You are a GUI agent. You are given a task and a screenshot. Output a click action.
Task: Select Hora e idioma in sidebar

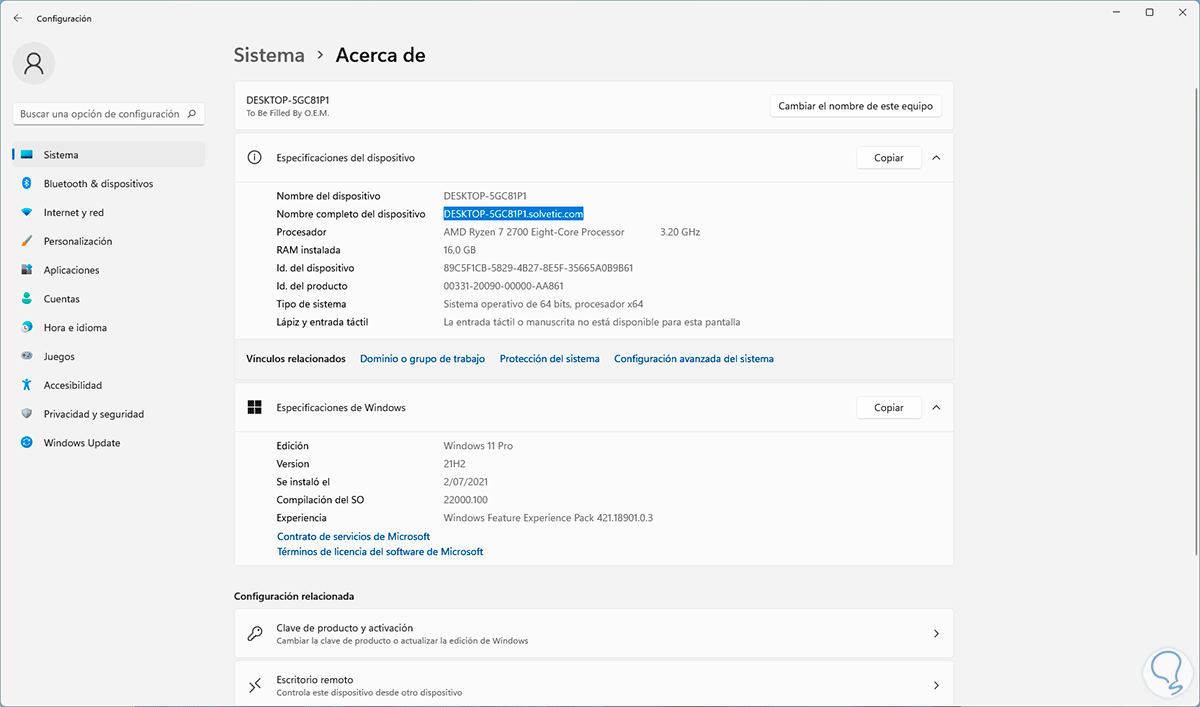tap(75, 328)
